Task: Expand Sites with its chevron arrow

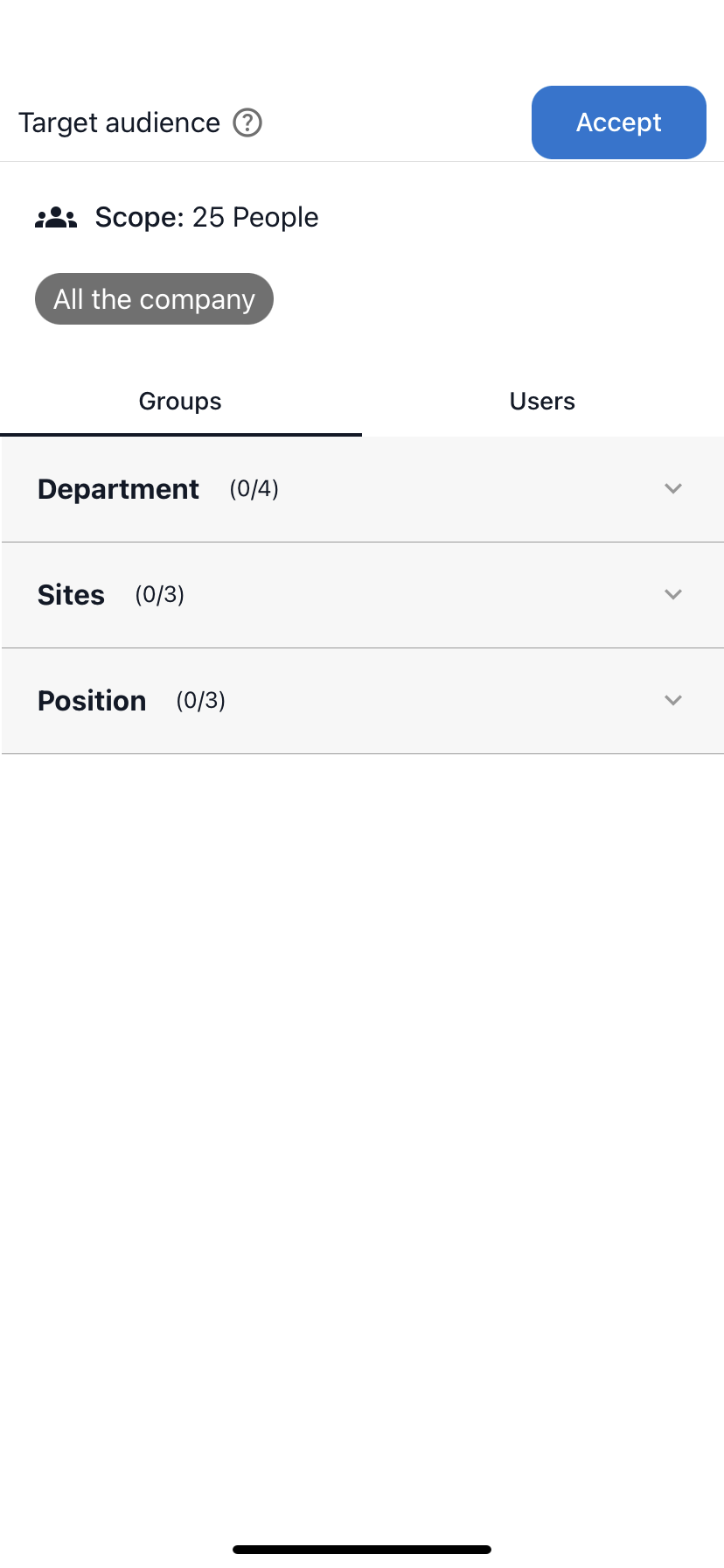Action: point(673,594)
